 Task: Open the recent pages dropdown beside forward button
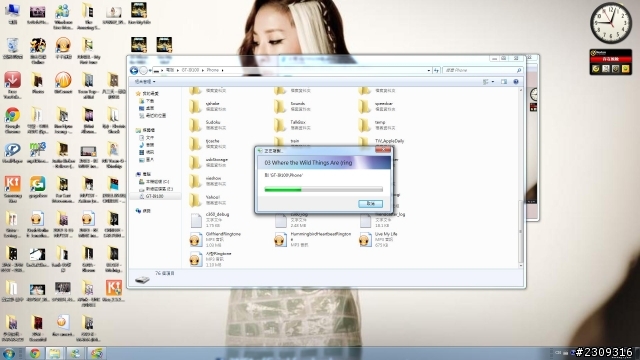(150, 71)
